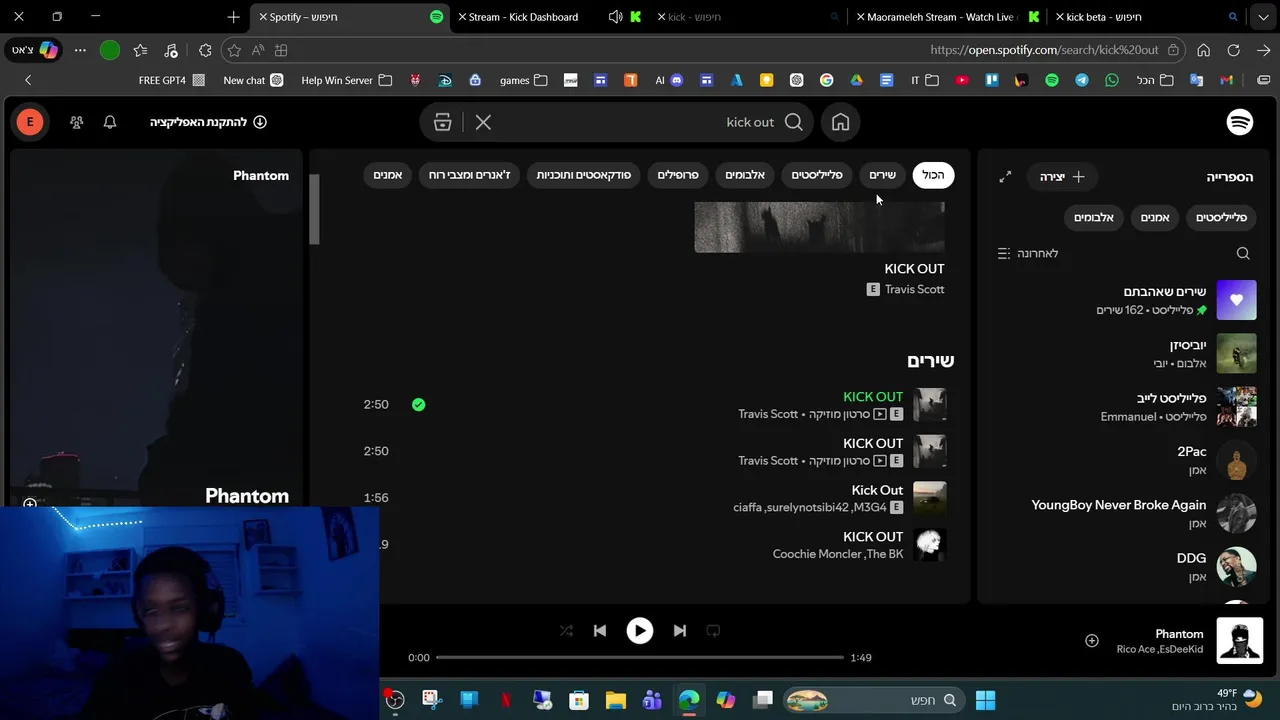Open YouTube bookmark icon in favorites bar
Screen dimensions: 1280x720
962,80
